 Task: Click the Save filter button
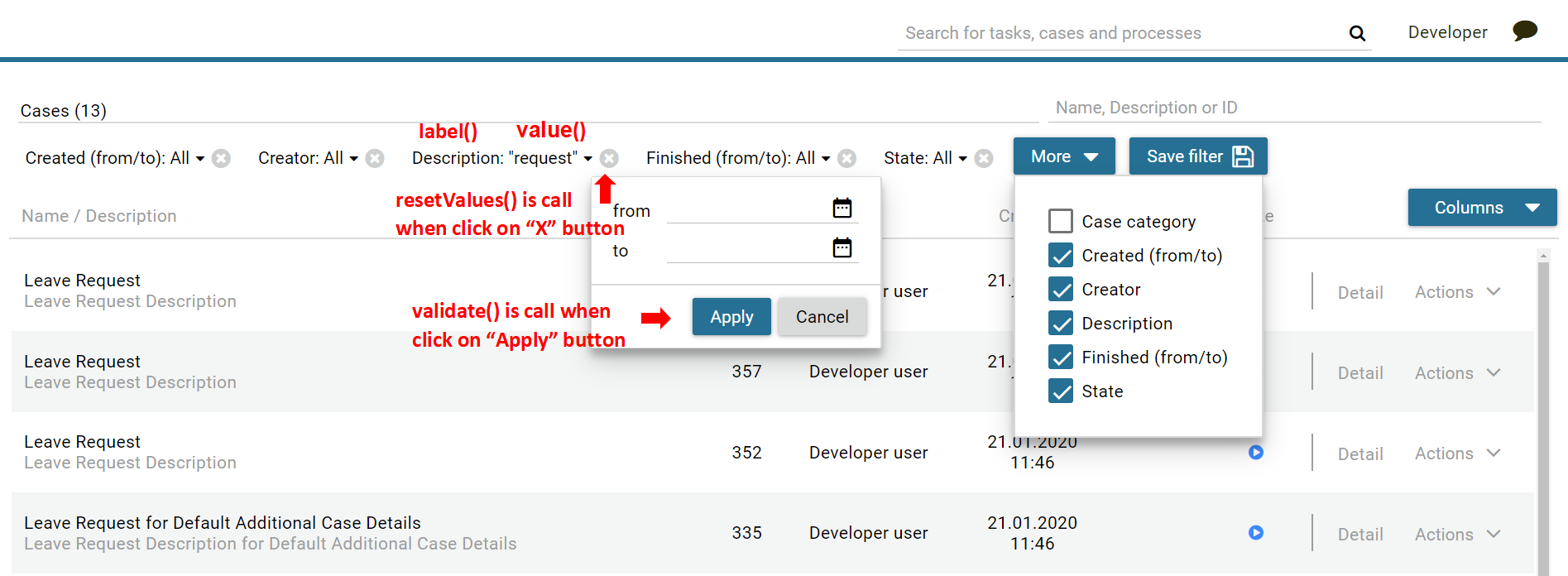pyautogui.click(x=1197, y=156)
